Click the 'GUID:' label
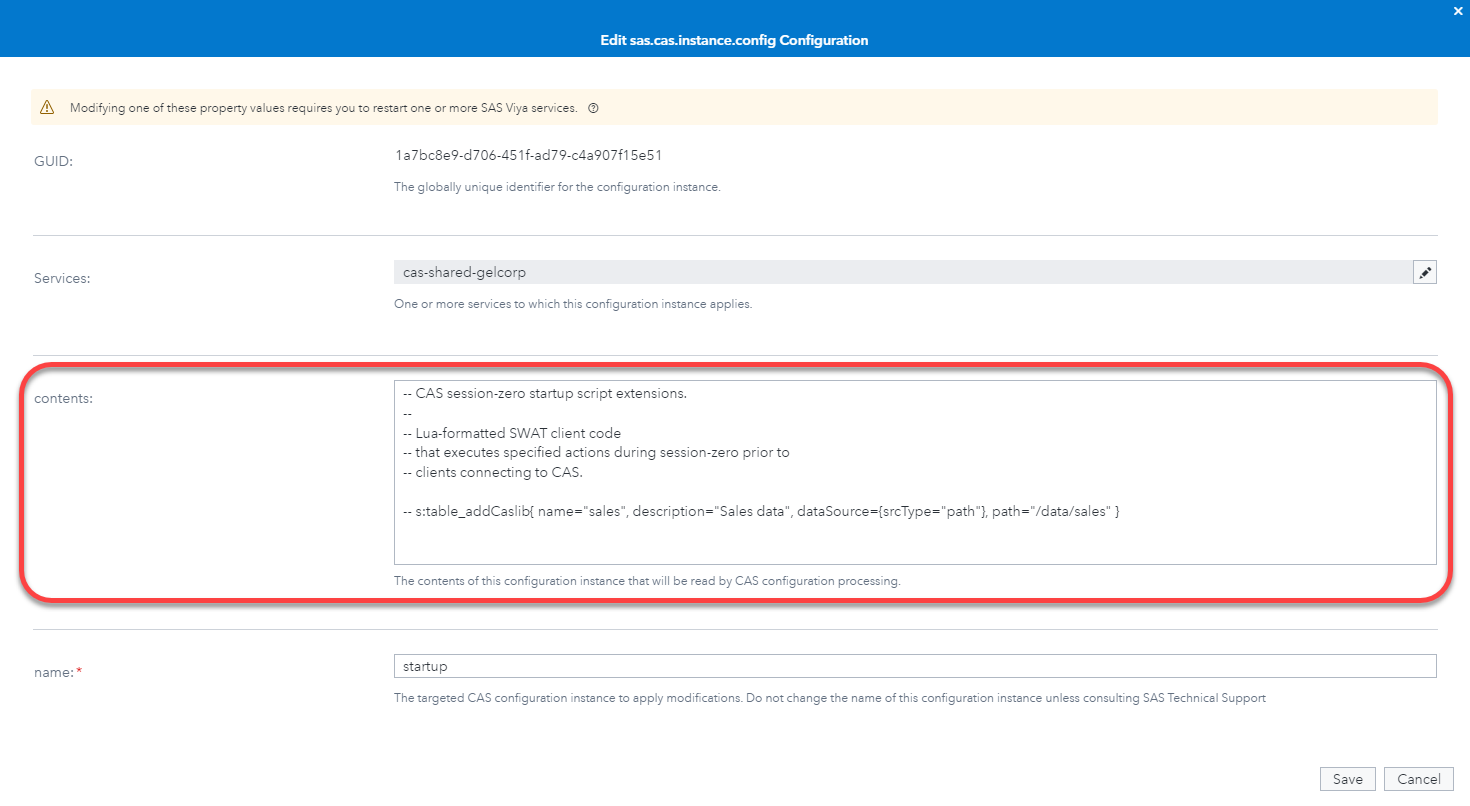This screenshot has height=806, width=1470. (x=53, y=161)
